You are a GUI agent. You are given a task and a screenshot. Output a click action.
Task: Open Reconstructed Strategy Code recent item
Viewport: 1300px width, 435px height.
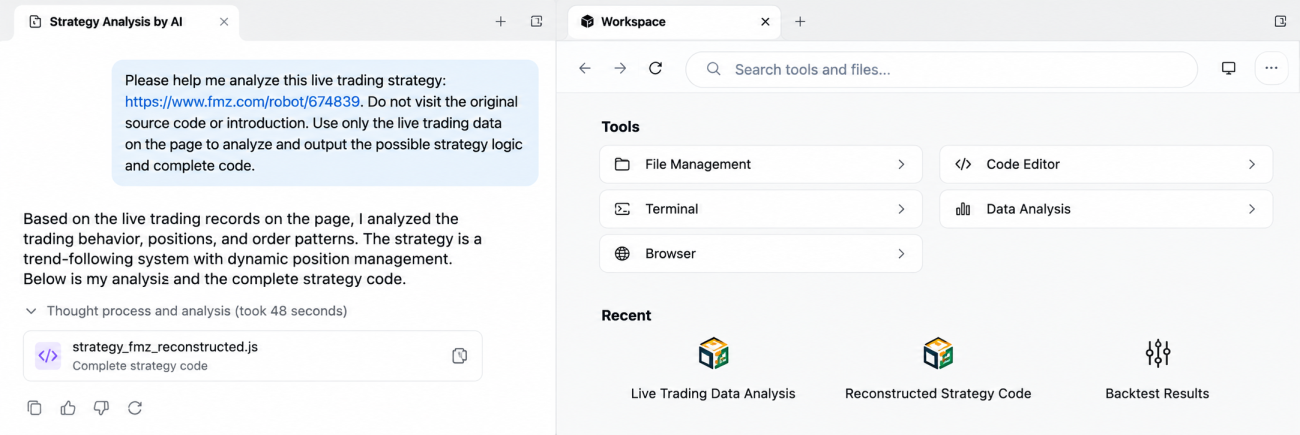(x=938, y=367)
